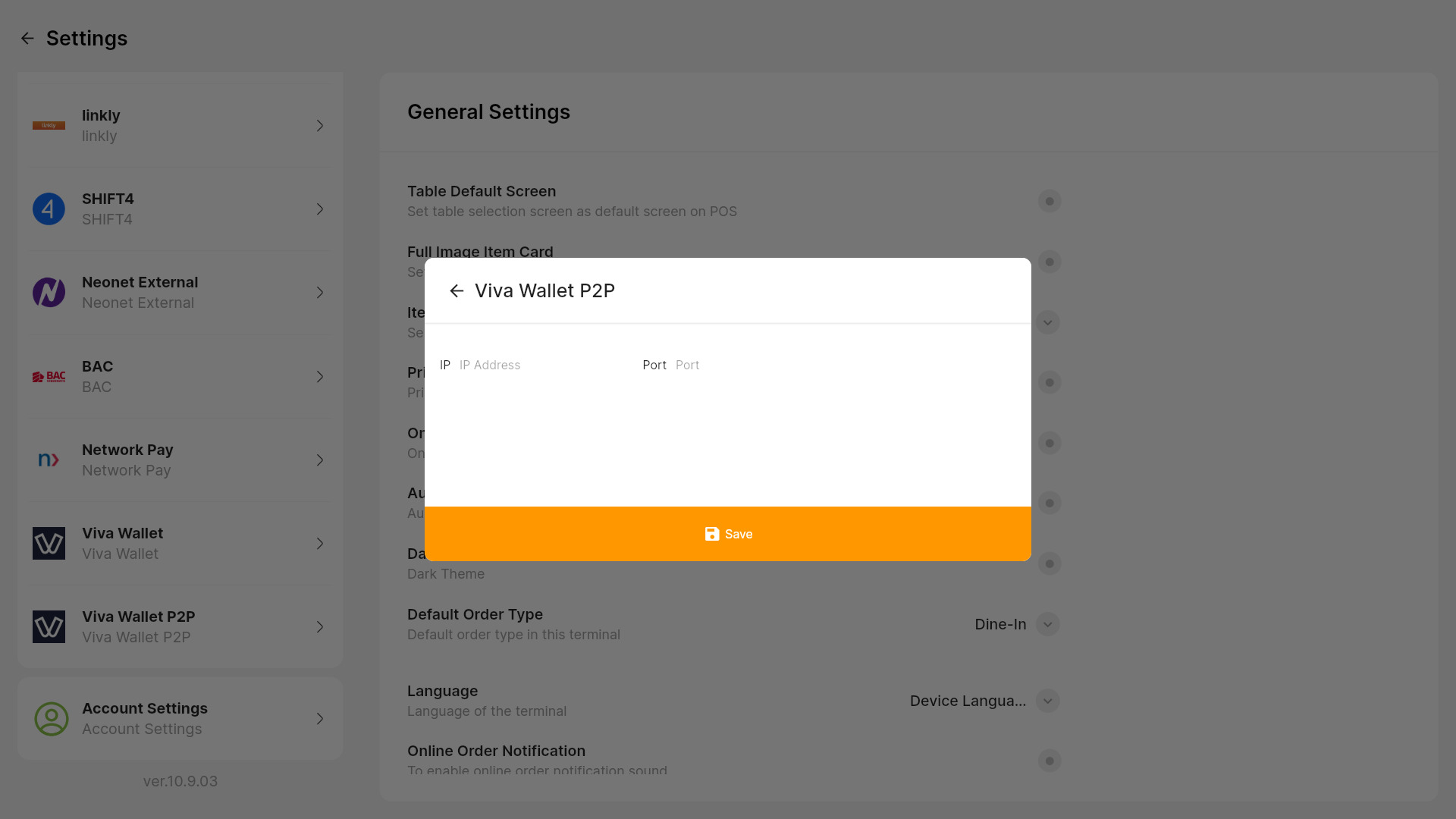1456x819 pixels.
Task: Open the Language dropdown arrow
Action: pos(1047,701)
